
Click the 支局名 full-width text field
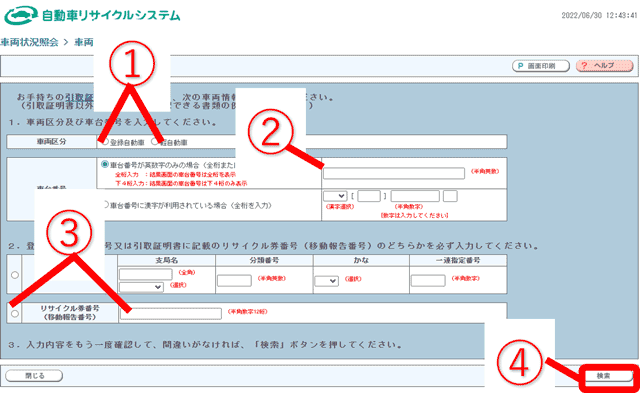point(146,274)
